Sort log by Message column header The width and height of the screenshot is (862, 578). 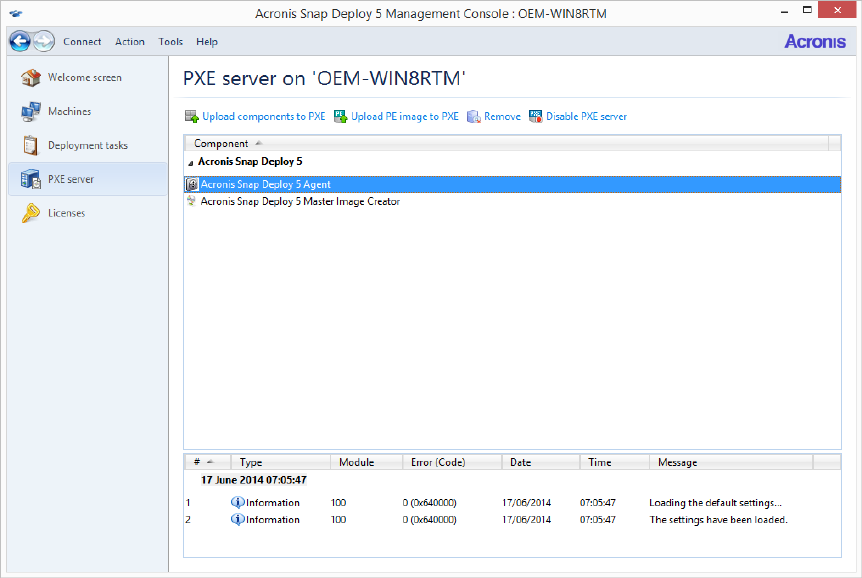coord(731,463)
